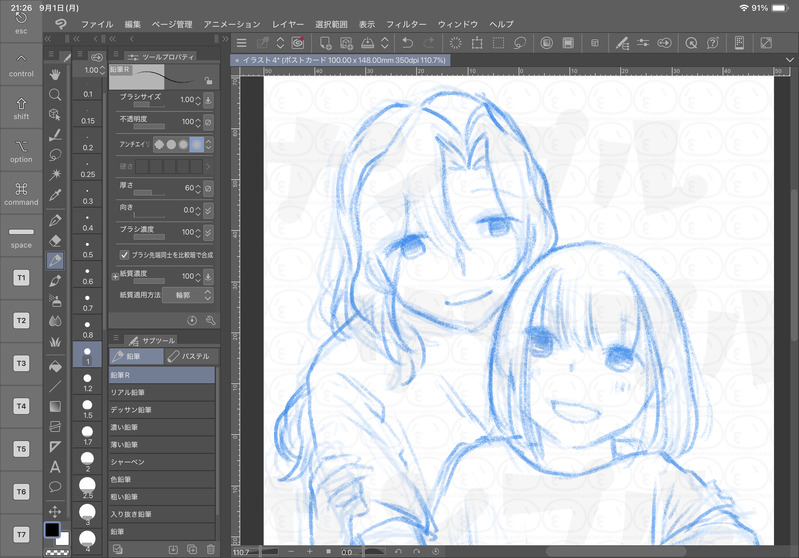
Task: Click brush size value stepper arrows
Action: [198, 100]
